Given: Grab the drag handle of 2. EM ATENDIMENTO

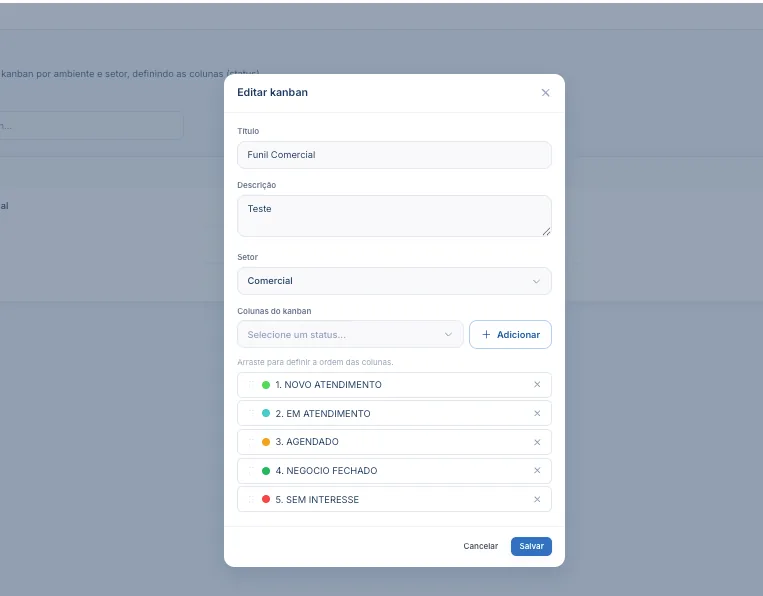Looking at the screenshot, I should pos(251,413).
